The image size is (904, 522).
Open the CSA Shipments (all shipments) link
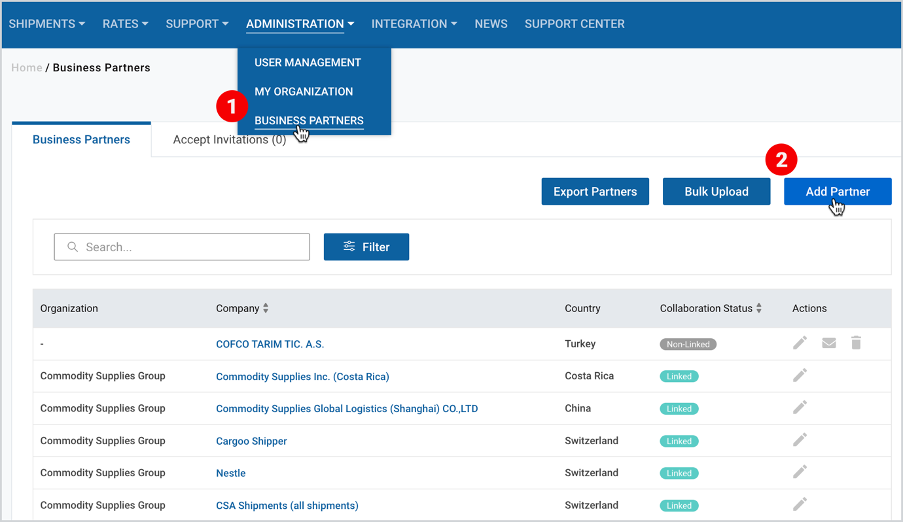point(287,506)
